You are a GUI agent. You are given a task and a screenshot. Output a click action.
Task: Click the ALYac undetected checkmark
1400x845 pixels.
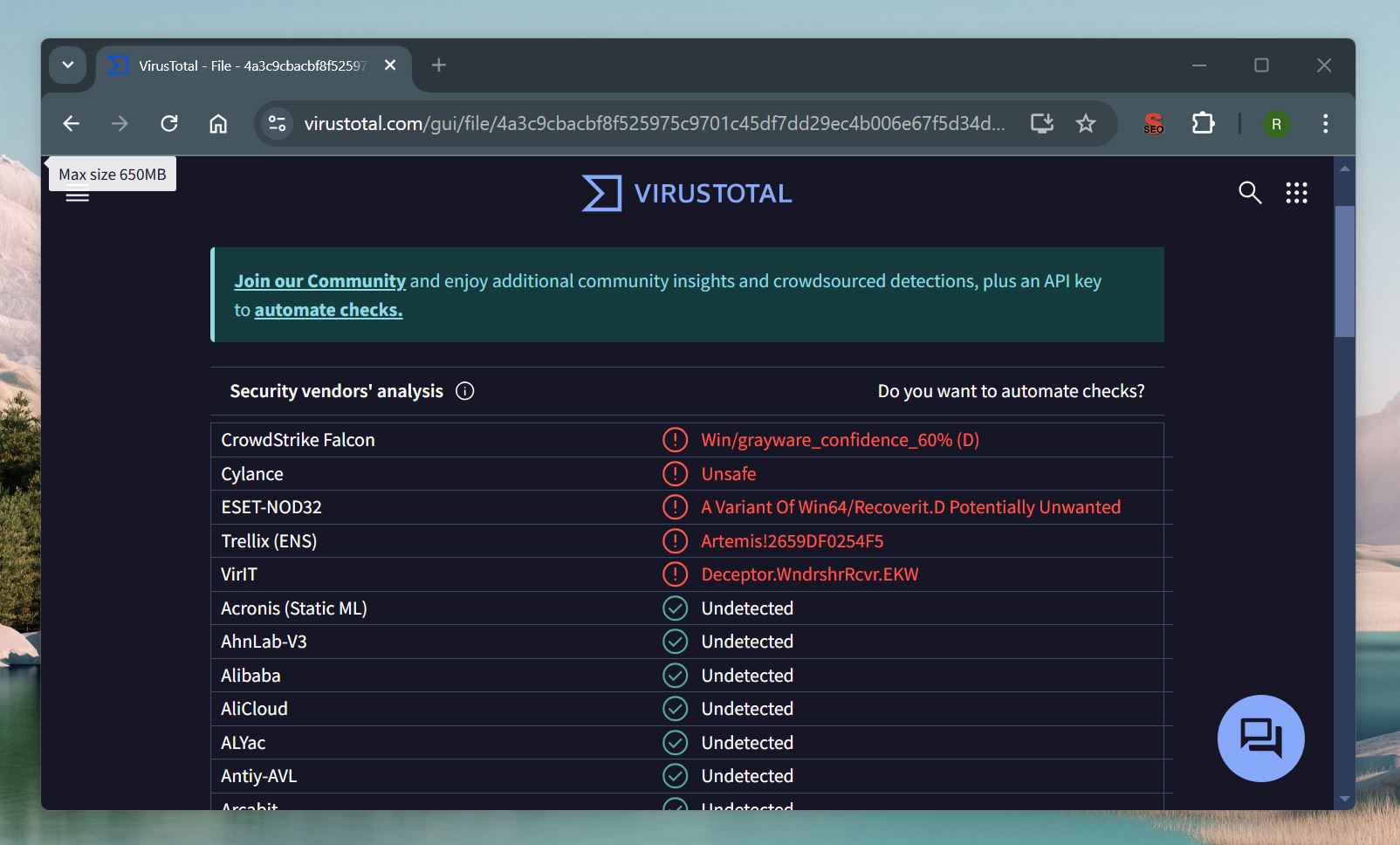click(675, 743)
